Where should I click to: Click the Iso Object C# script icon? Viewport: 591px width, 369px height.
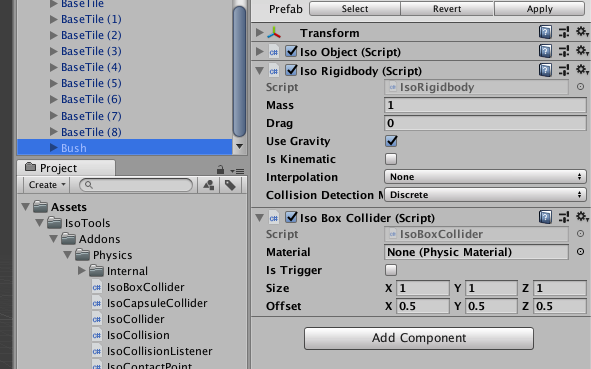pyautogui.click(x=274, y=52)
